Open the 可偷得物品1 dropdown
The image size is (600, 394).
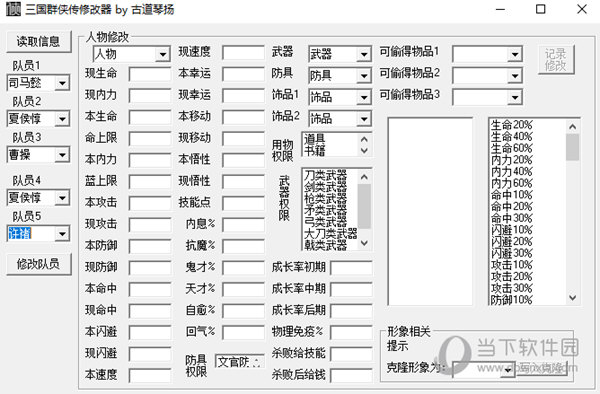click(x=515, y=54)
